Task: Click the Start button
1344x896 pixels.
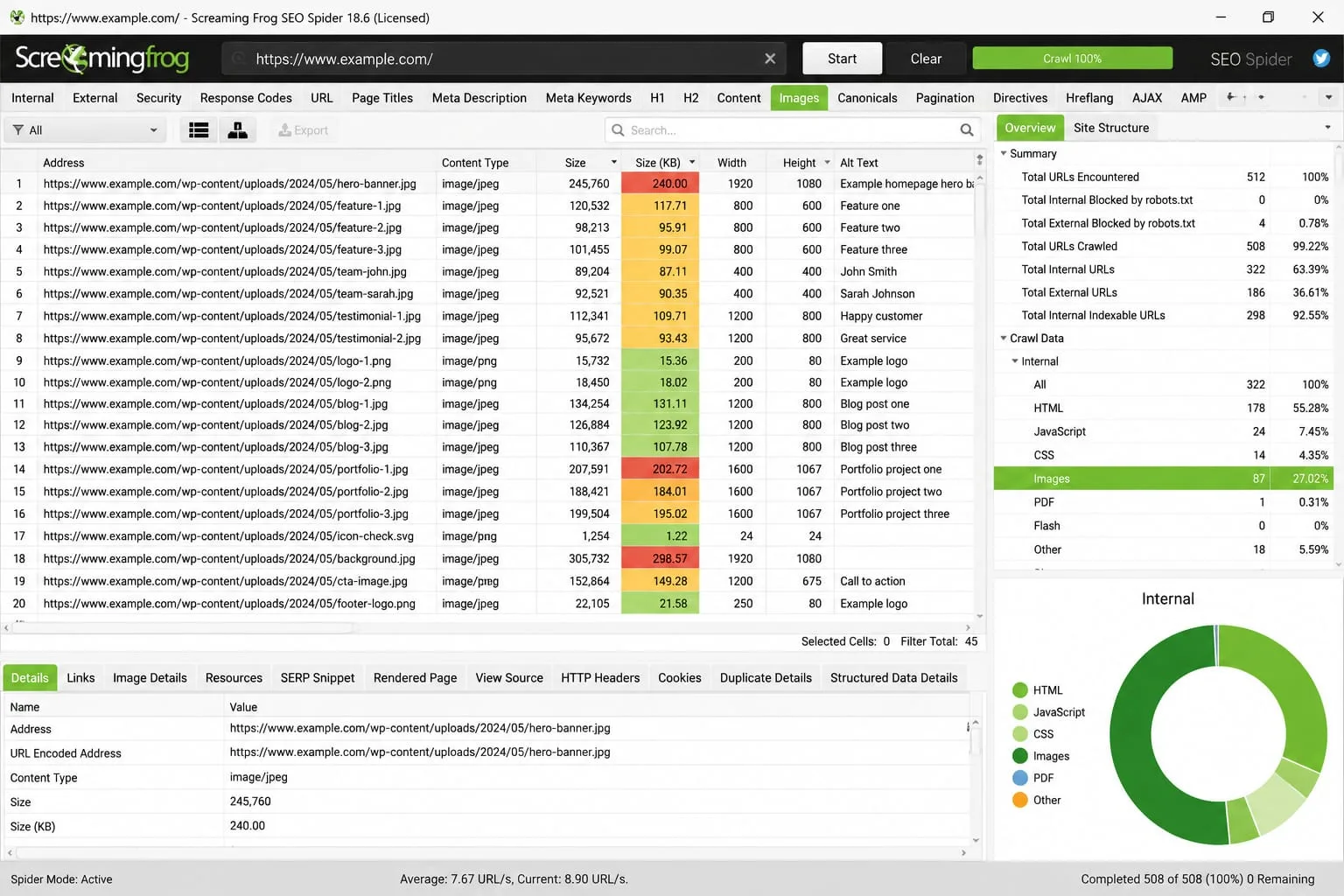Action: click(x=842, y=59)
